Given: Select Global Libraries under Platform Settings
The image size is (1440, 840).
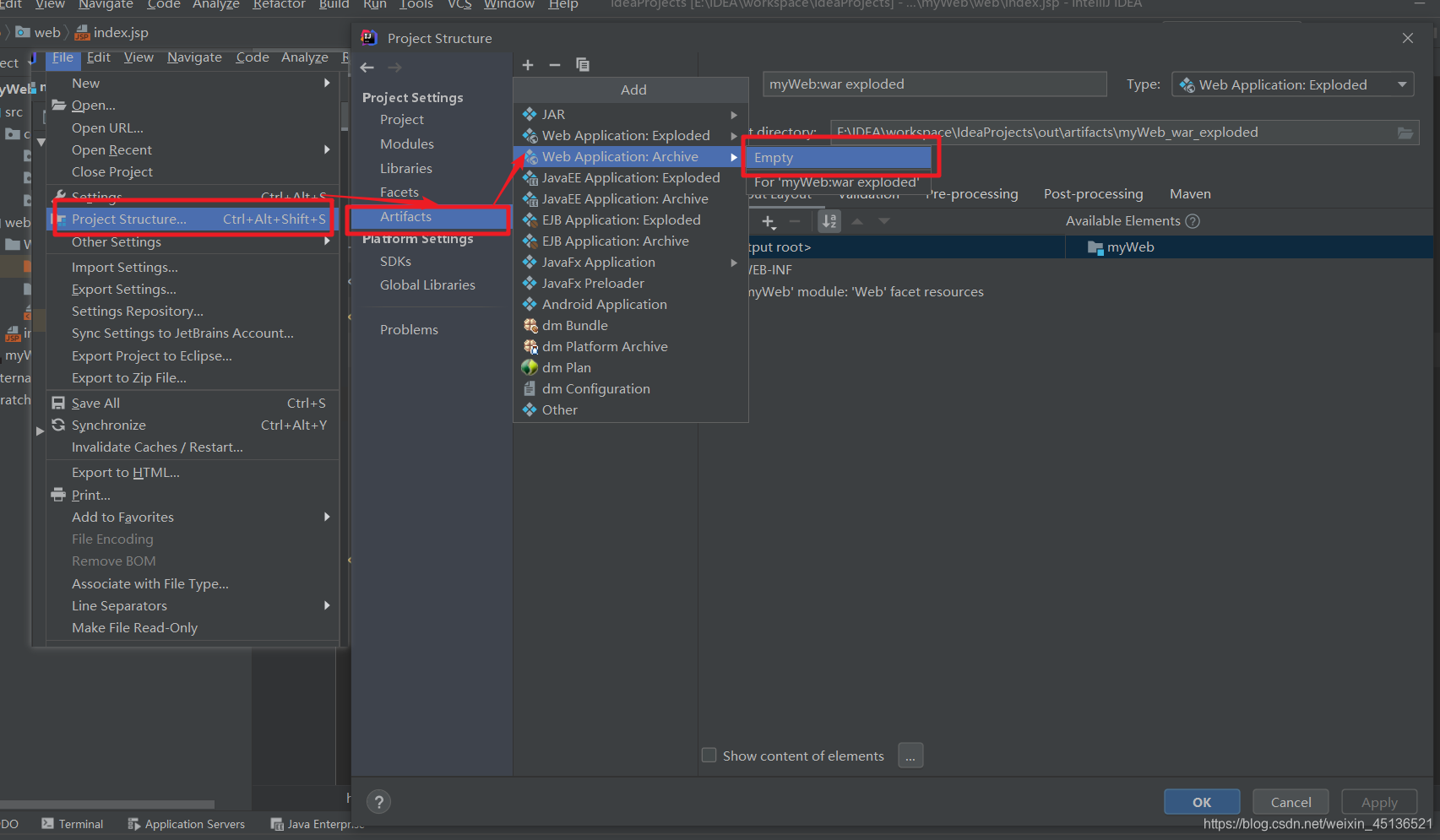Looking at the screenshot, I should click(x=427, y=285).
